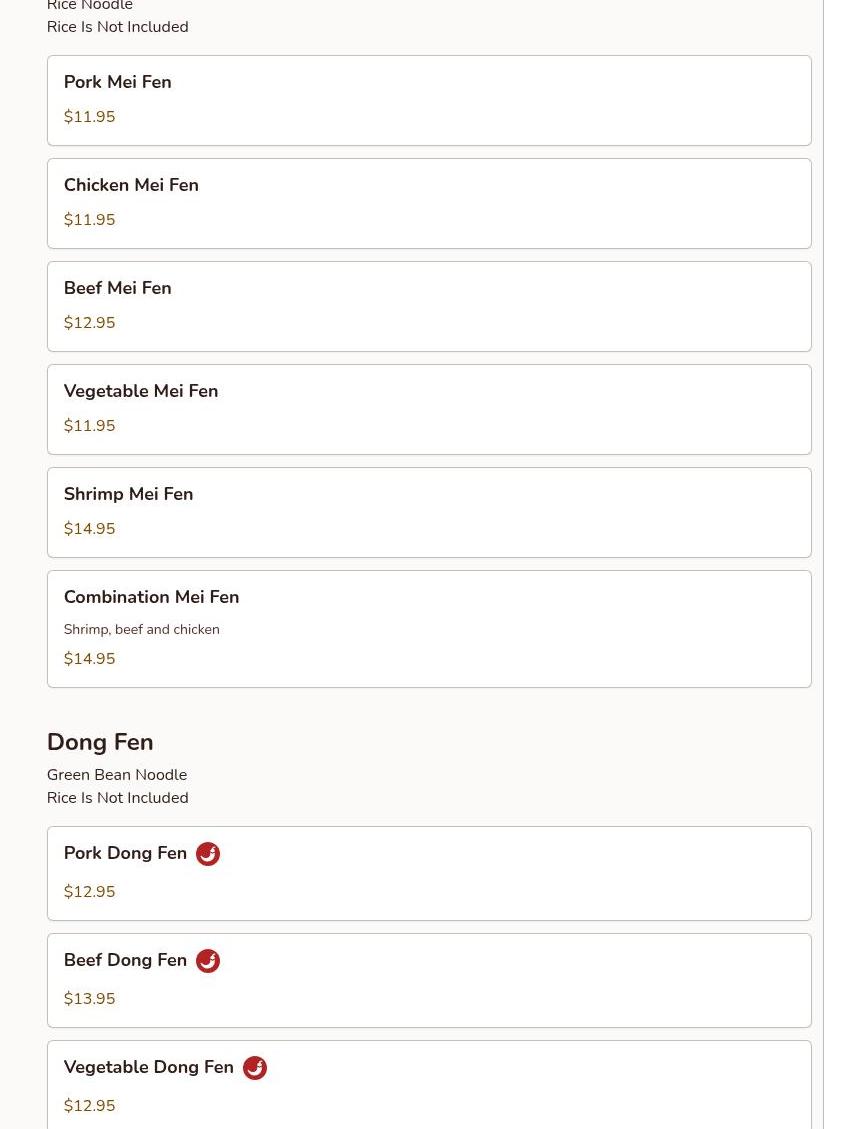The height and width of the screenshot is (1129, 844).
Task: Open the Combination Mei Fen item
Action: tap(428, 628)
